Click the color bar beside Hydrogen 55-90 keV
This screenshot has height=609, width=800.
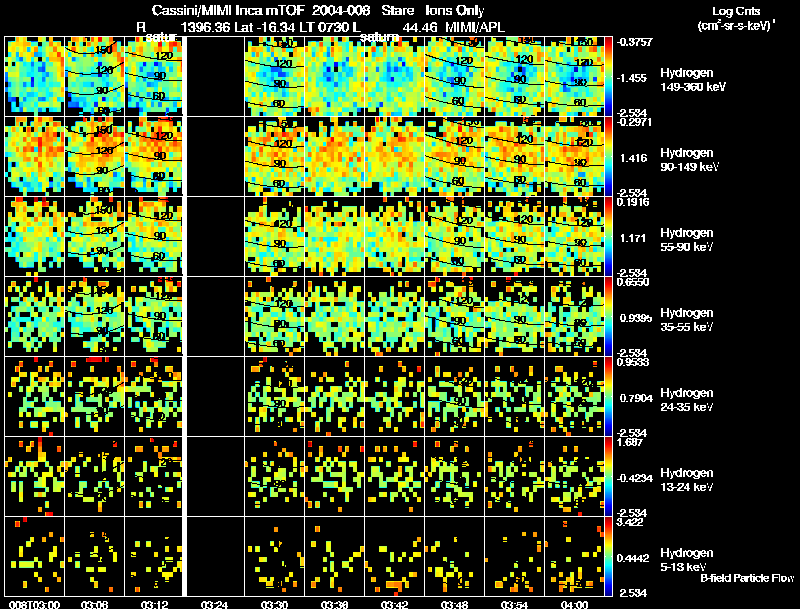click(608, 237)
